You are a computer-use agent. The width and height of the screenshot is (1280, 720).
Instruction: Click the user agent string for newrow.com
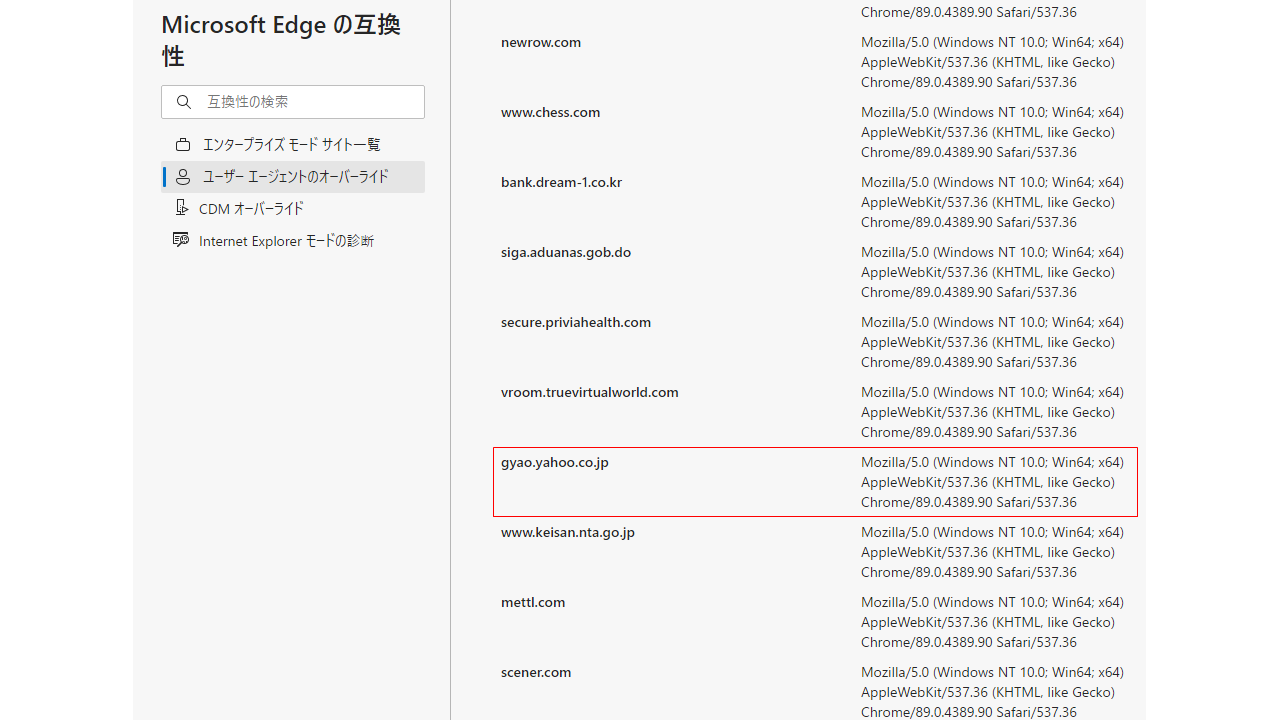(992, 62)
